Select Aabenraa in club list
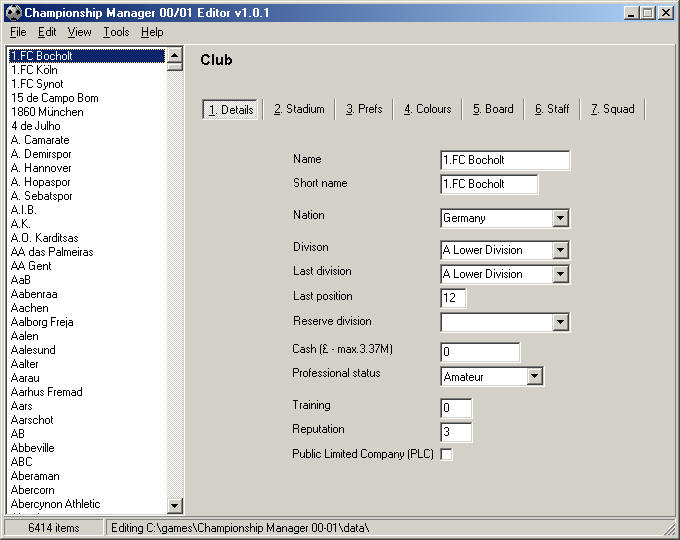This screenshot has width=680, height=540. (x=87, y=294)
